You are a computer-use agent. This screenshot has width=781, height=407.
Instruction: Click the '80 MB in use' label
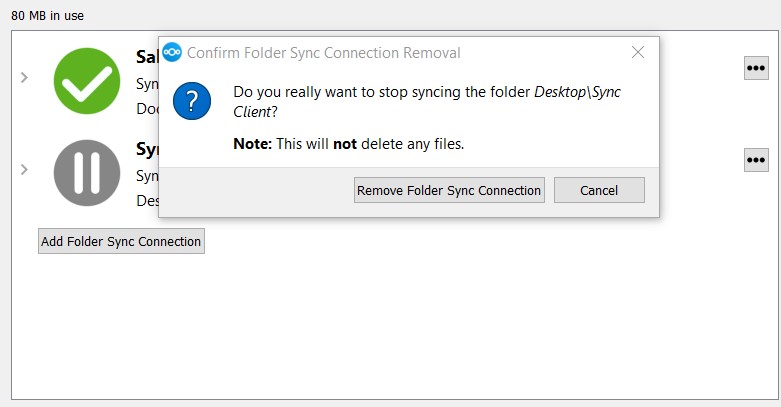tap(46, 15)
